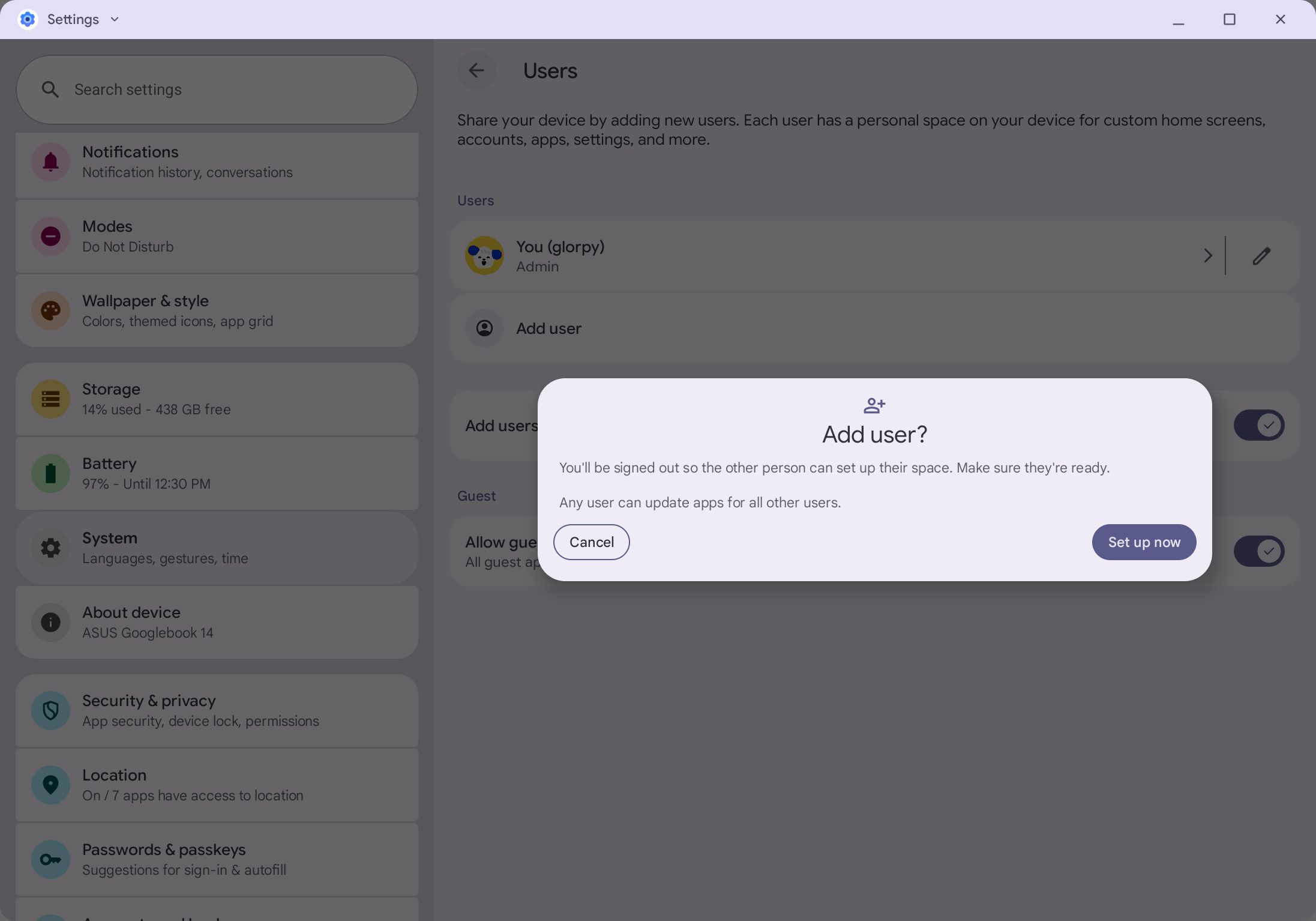1316x921 pixels.
Task: Toggle the Allow guest switch
Action: (x=1258, y=551)
